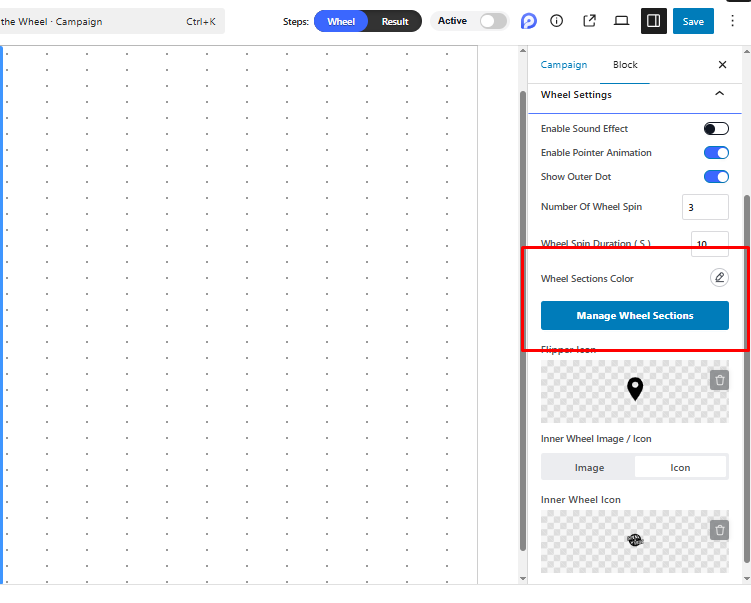Open the Optin campaign icon in toolbar
Viewport: 751px width, 603px height.
tap(528, 21)
